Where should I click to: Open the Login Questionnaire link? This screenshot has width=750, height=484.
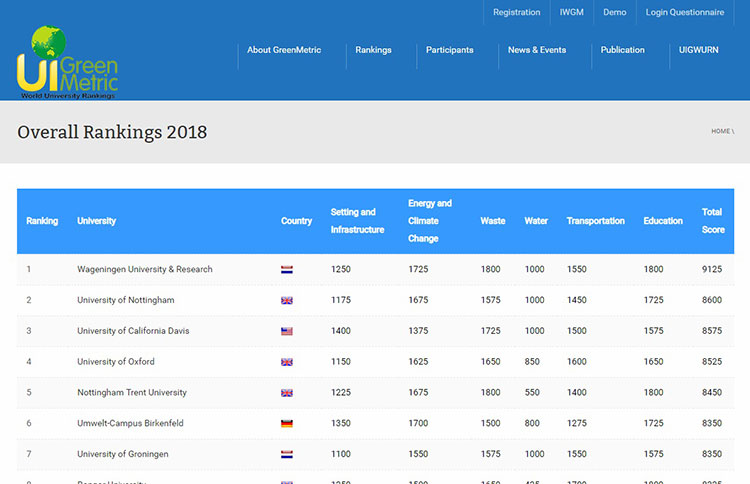coord(684,12)
